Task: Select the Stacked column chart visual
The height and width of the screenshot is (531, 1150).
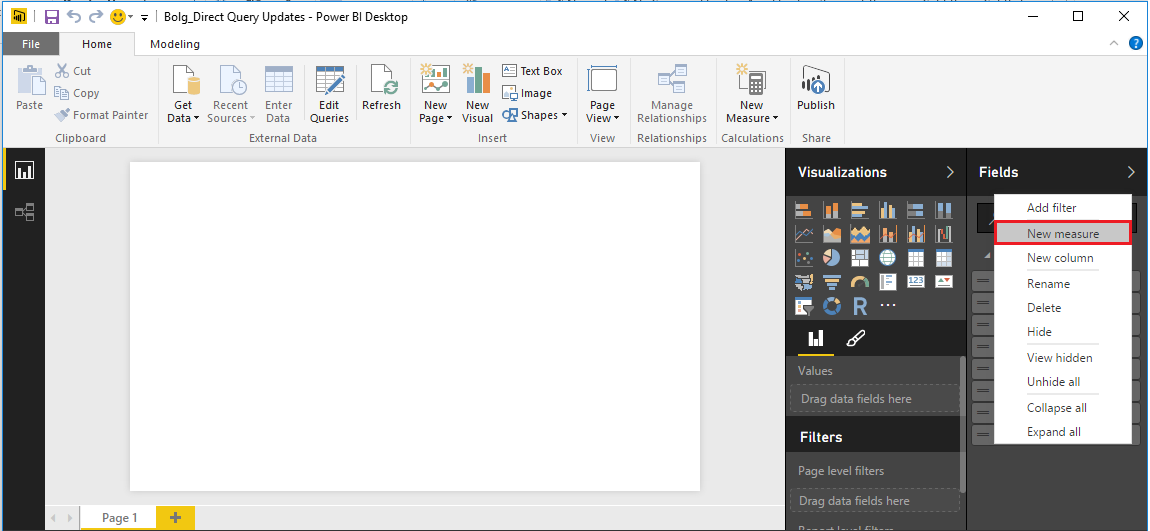Action: [x=832, y=210]
